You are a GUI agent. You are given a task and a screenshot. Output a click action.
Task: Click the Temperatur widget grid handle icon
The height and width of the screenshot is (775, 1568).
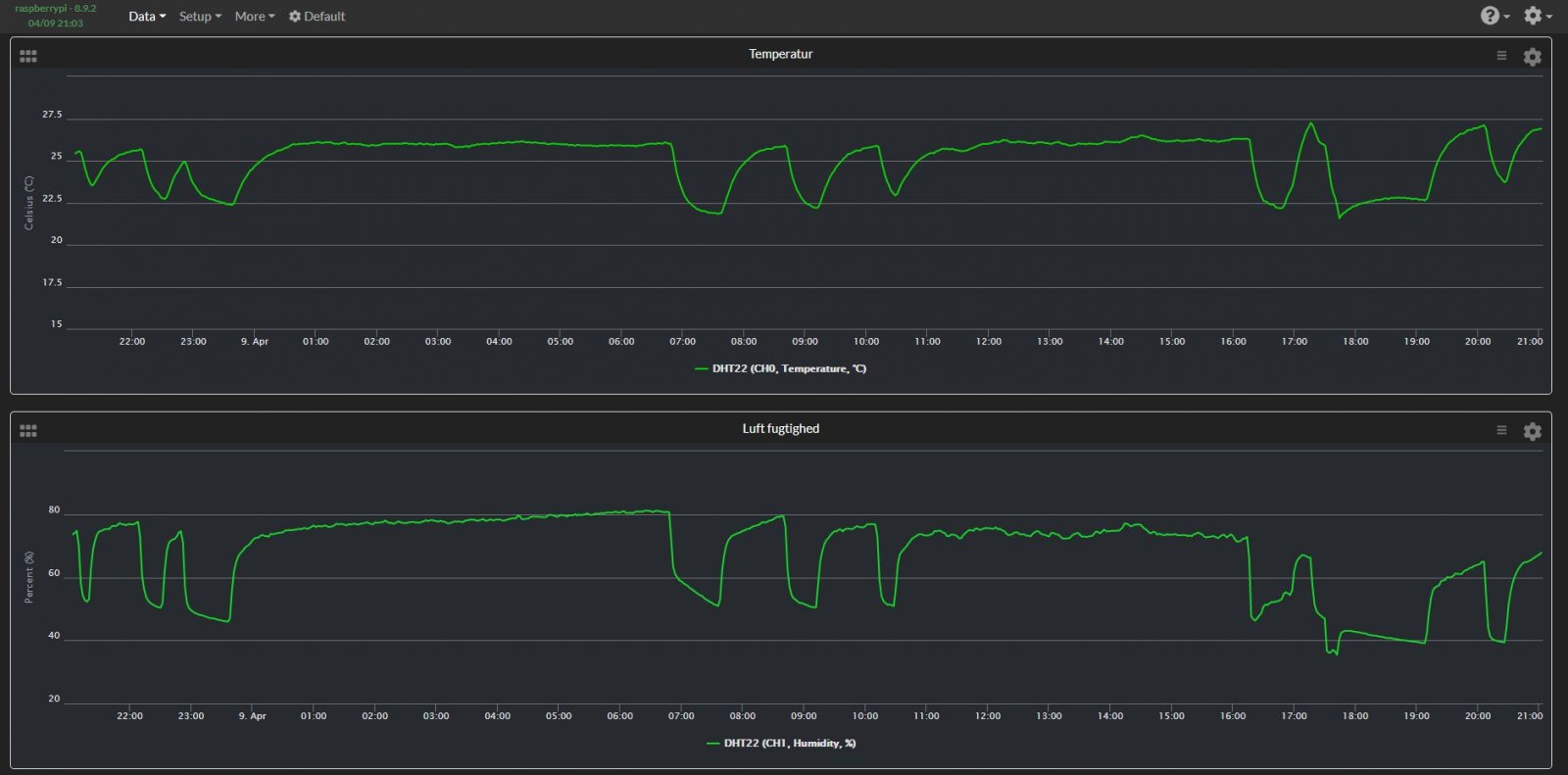coord(28,57)
